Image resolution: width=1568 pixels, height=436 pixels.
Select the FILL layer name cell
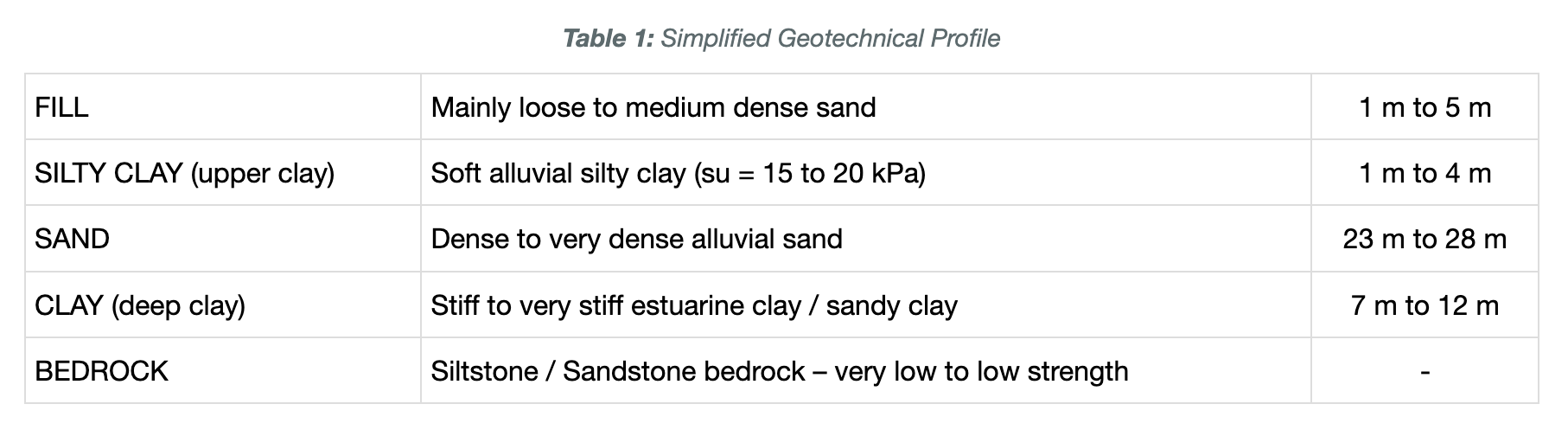click(x=223, y=107)
